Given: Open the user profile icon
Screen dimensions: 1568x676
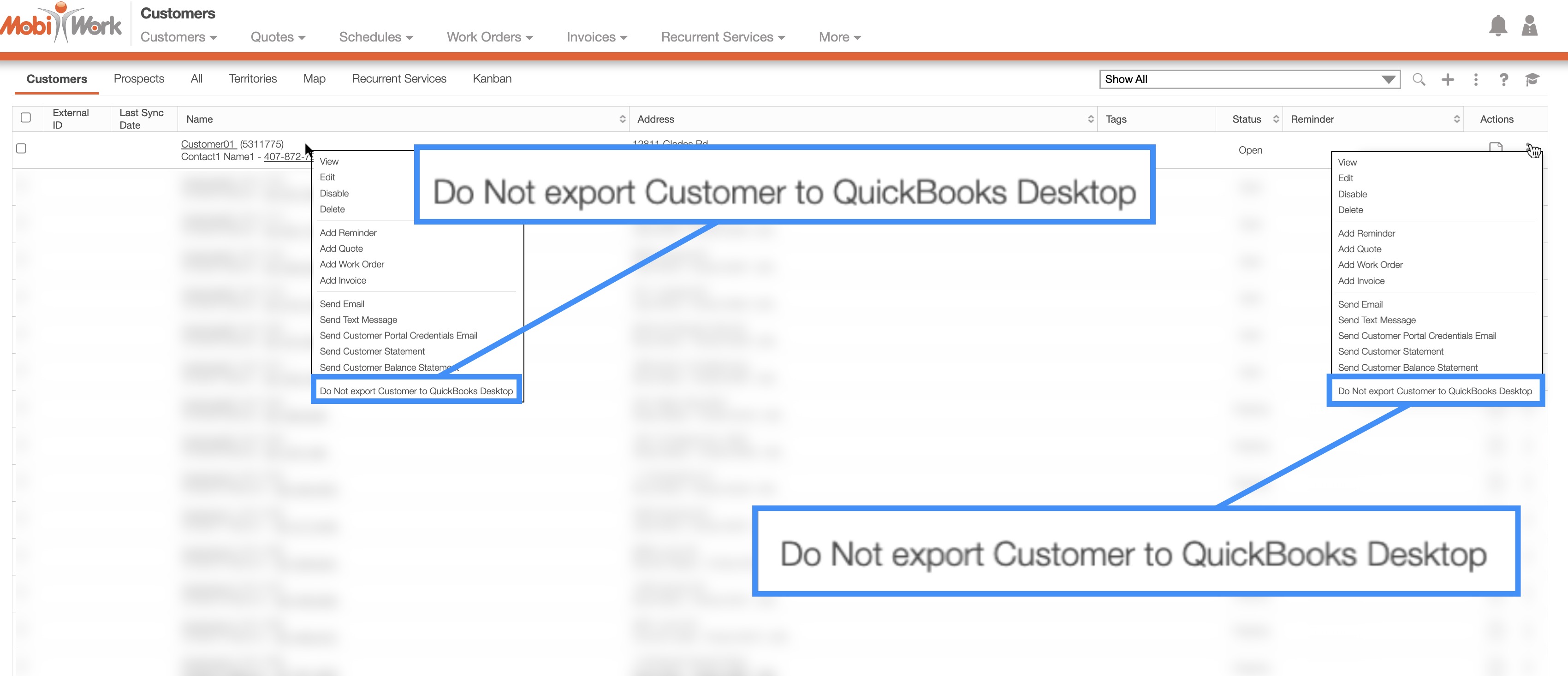Looking at the screenshot, I should pos(1529,26).
